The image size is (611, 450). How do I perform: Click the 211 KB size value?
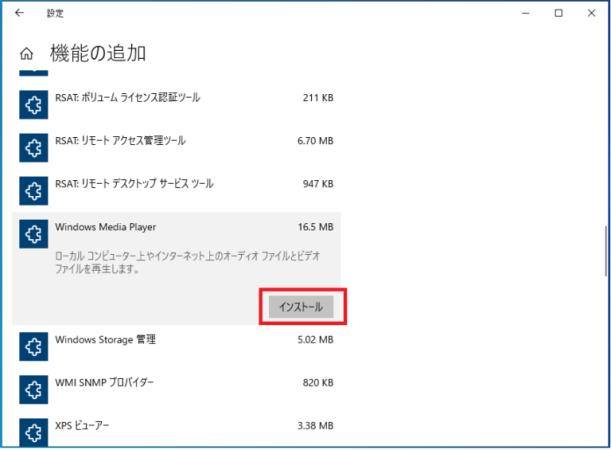click(x=318, y=98)
